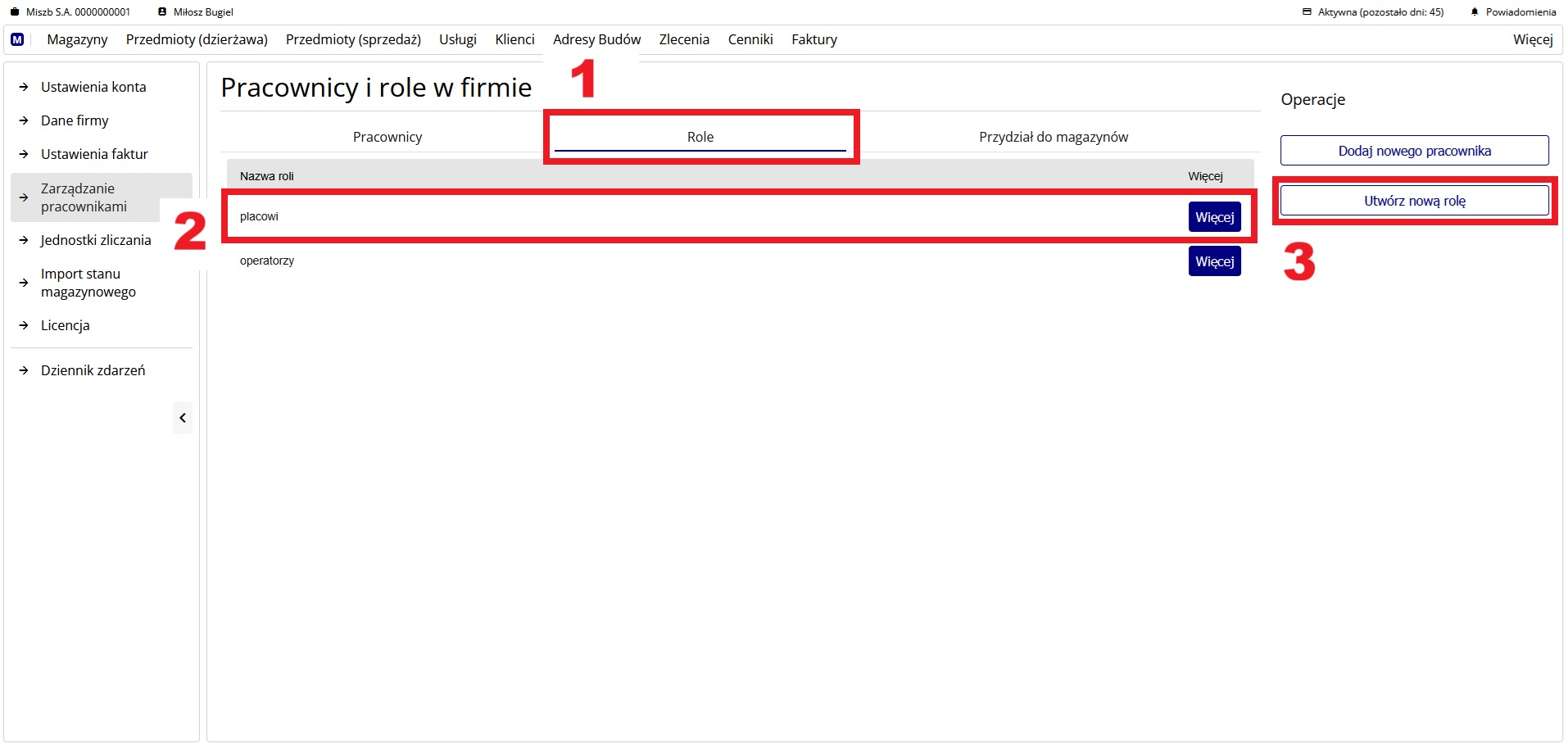1568x748 pixels.
Task: Click the arrow icon beside Ustawienia konta
Action: (24, 87)
